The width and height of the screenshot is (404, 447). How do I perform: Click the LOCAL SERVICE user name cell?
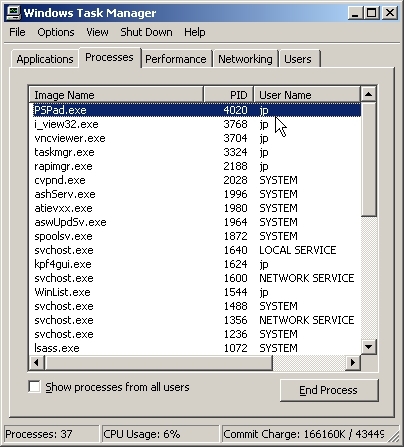click(x=298, y=250)
